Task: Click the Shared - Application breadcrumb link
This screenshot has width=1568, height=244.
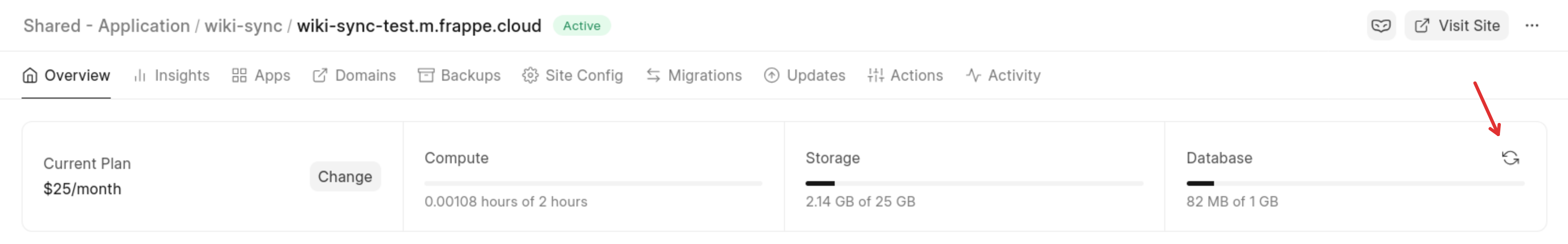Action: point(107,26)
